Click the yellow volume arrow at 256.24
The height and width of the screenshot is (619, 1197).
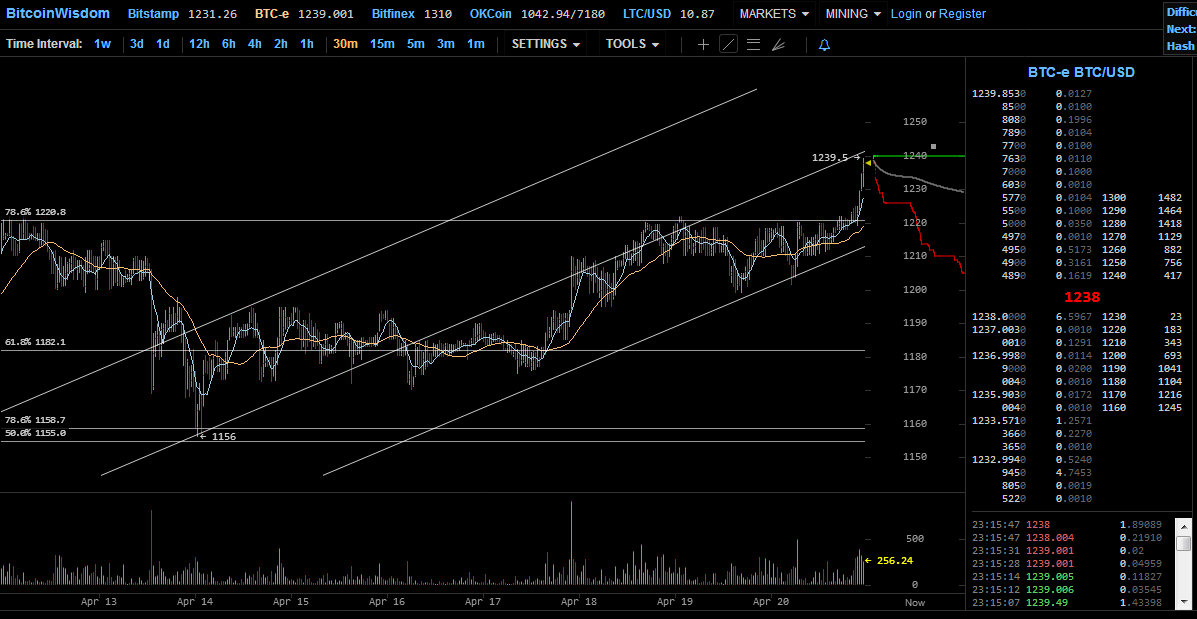(870, 560)
